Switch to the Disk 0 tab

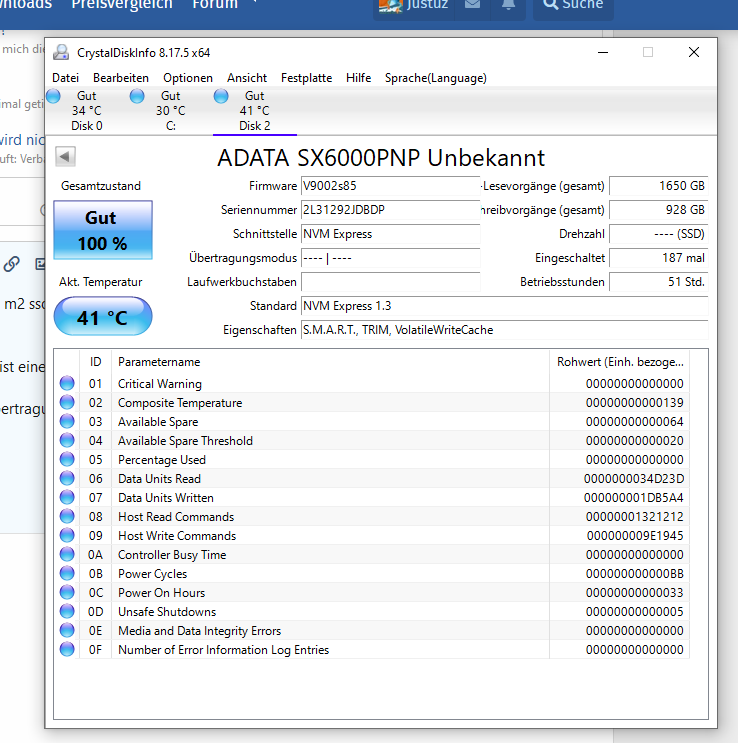pos(87,111)
